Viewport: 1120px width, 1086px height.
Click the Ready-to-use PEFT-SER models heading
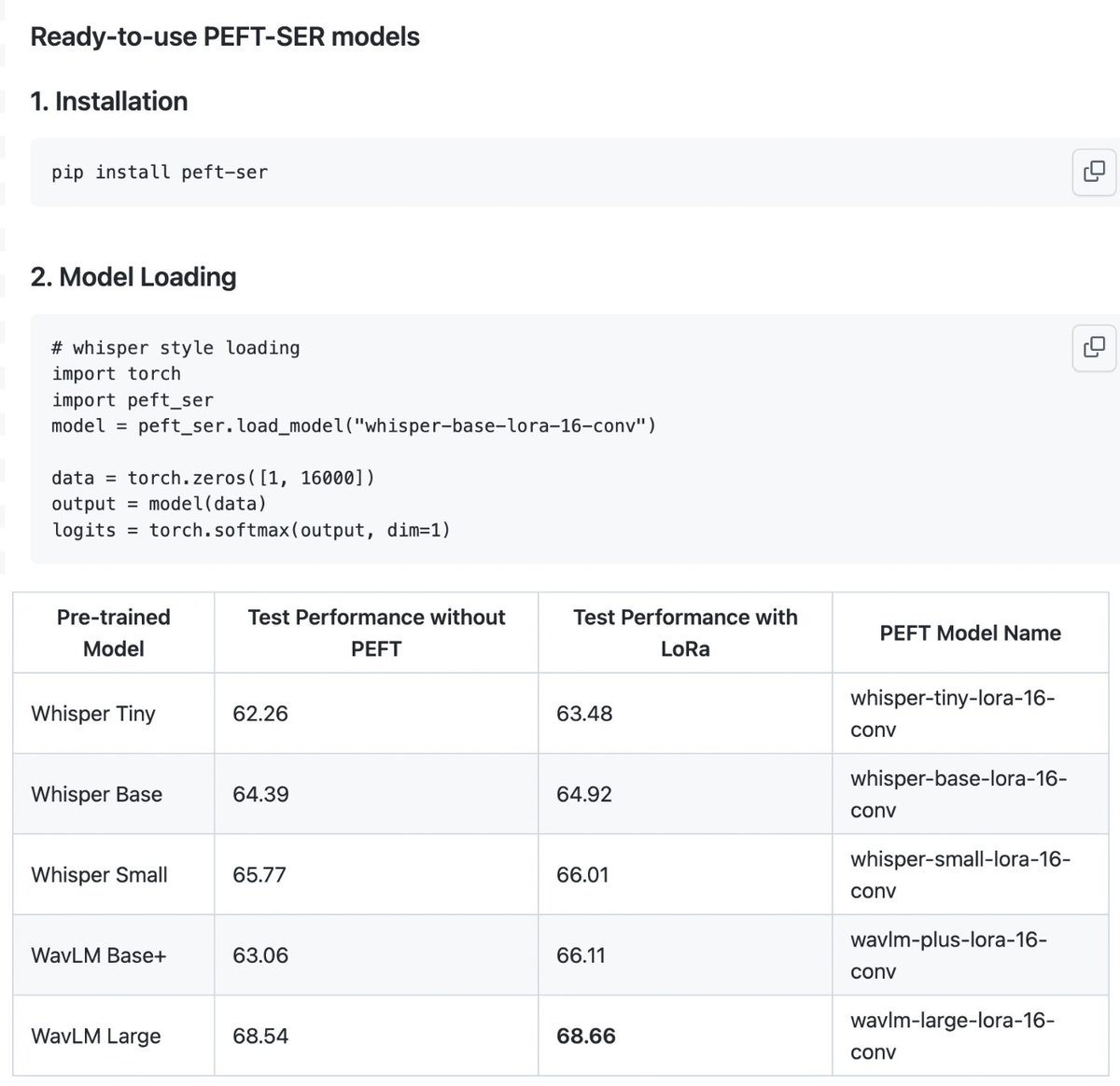pos(224,37)
